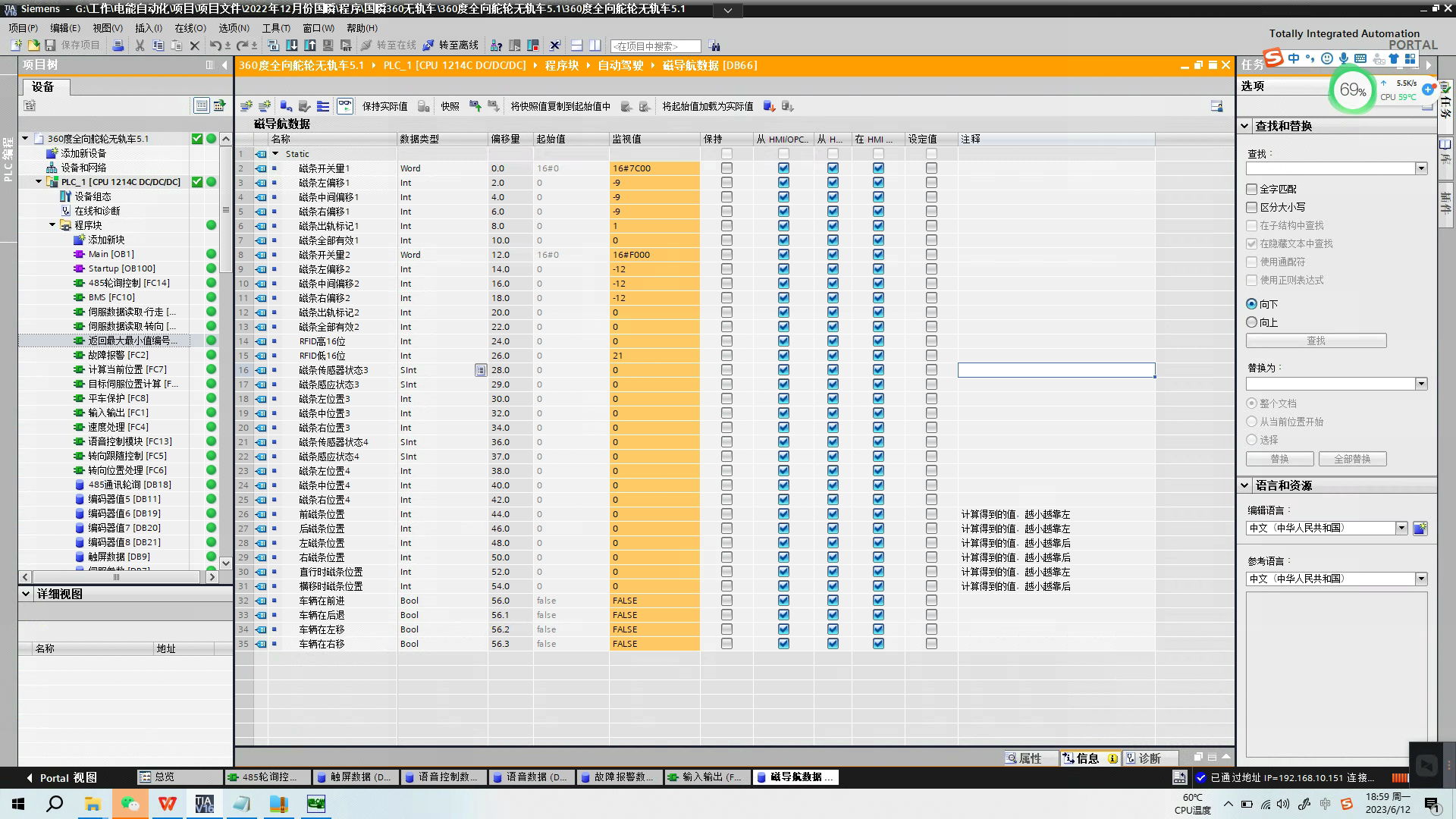Viewport: 1456px width, 819px height.
Task: Toggle 在 HMI visible box for RFID高16位
Action: [x=878, y=341]
